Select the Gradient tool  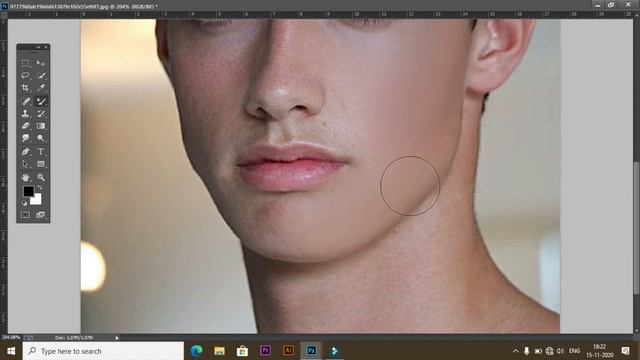coord(41,126)
